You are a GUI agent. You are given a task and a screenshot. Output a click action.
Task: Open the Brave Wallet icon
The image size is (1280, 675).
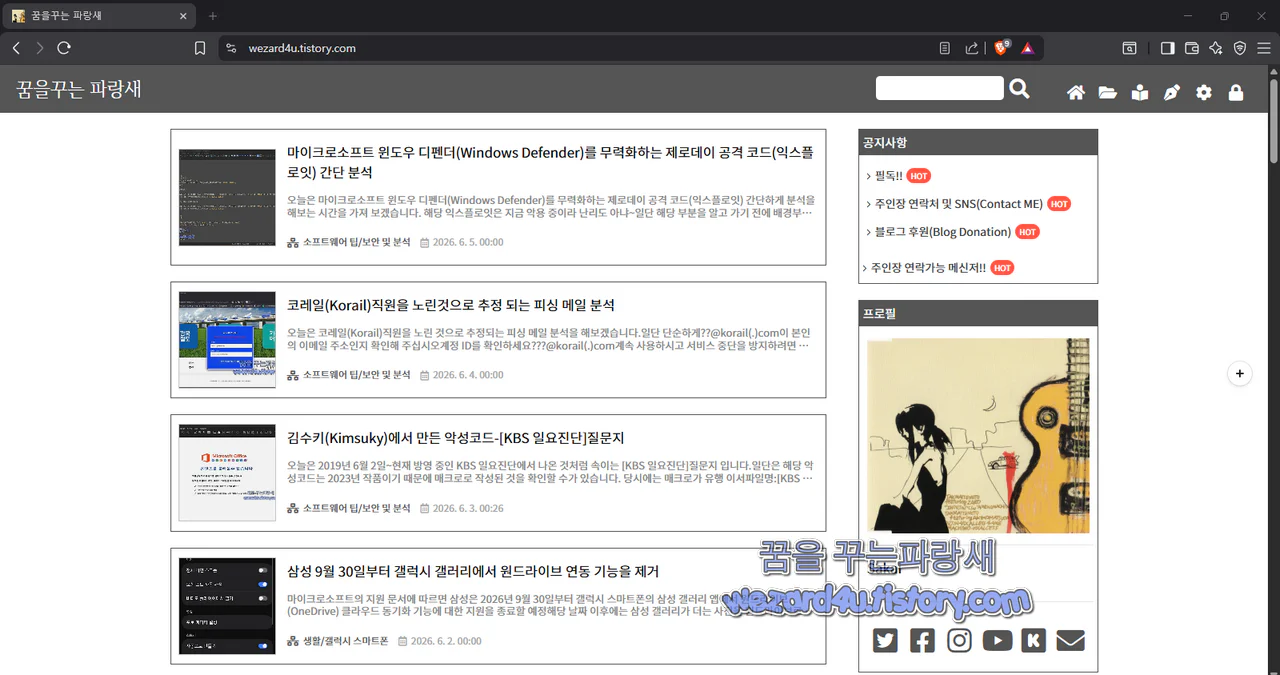pos(1192,48)
